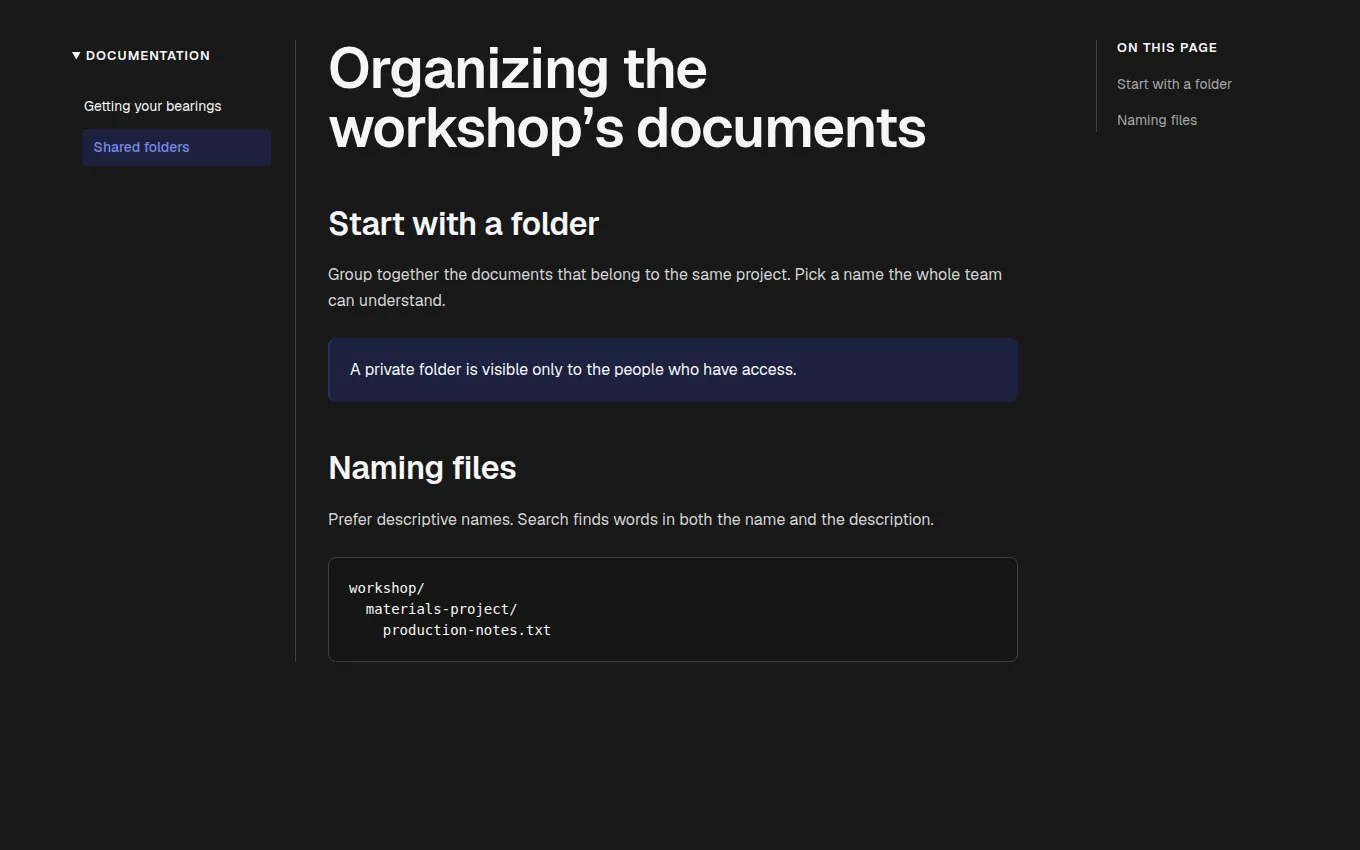Click the materials-project/ line in code
Viewport: 1360px width, 850px height.
[x=441, y=609]
